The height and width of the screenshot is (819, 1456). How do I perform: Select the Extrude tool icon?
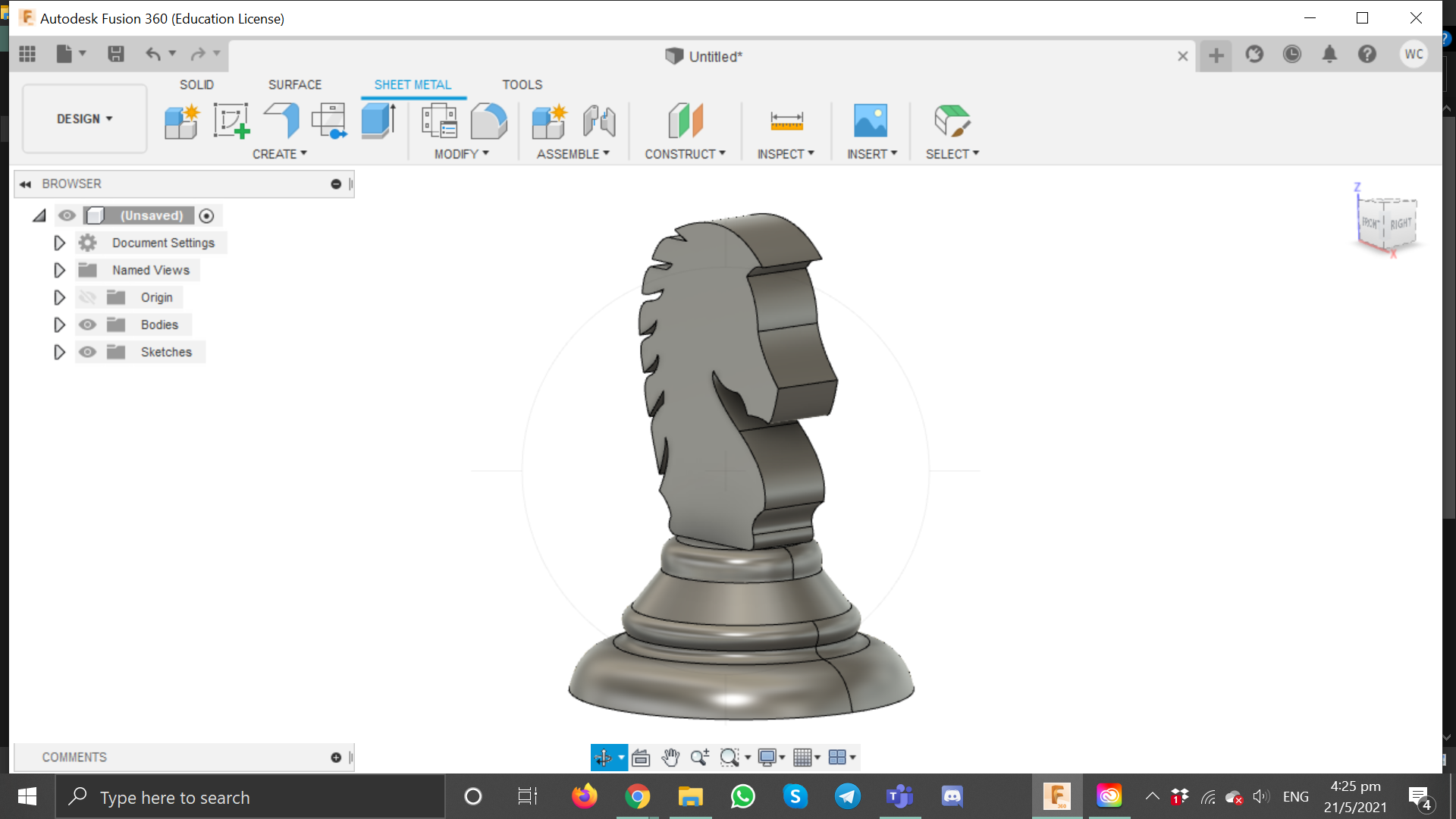click(x=378, y=121)
